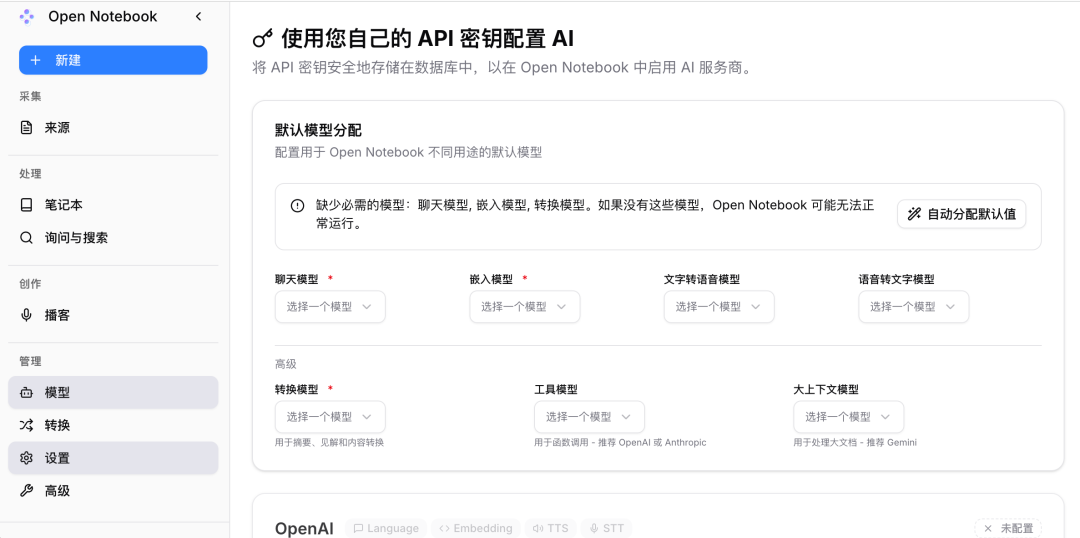1080x538 pixels.
Task: Open the 聊天模型 model dropdown
Action: (330, 307)
